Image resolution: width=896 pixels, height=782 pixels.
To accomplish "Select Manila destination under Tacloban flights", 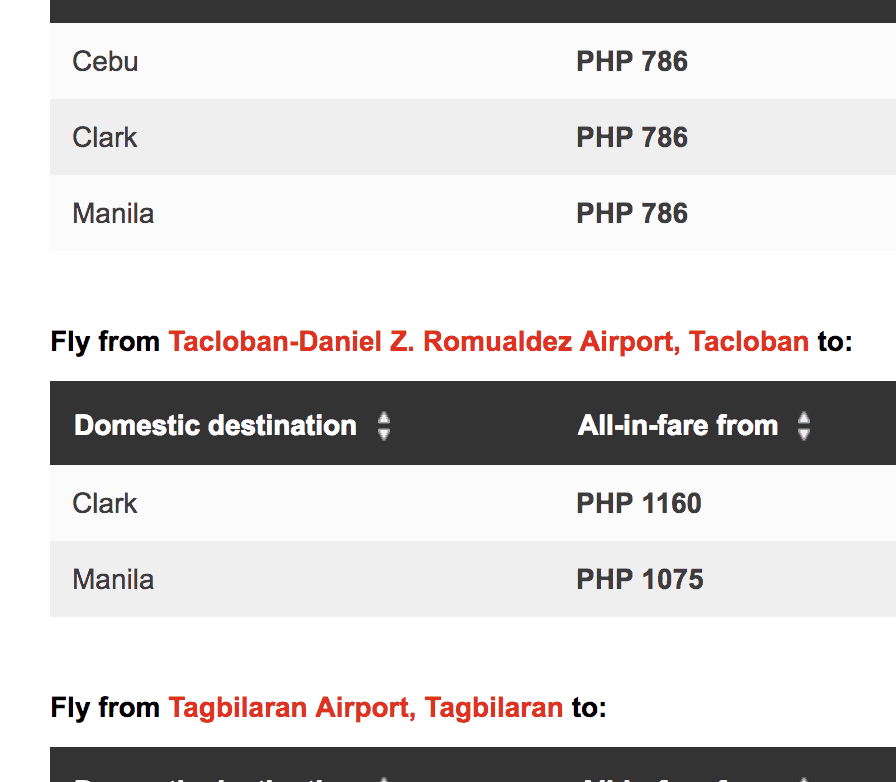I will click(113, 579).
